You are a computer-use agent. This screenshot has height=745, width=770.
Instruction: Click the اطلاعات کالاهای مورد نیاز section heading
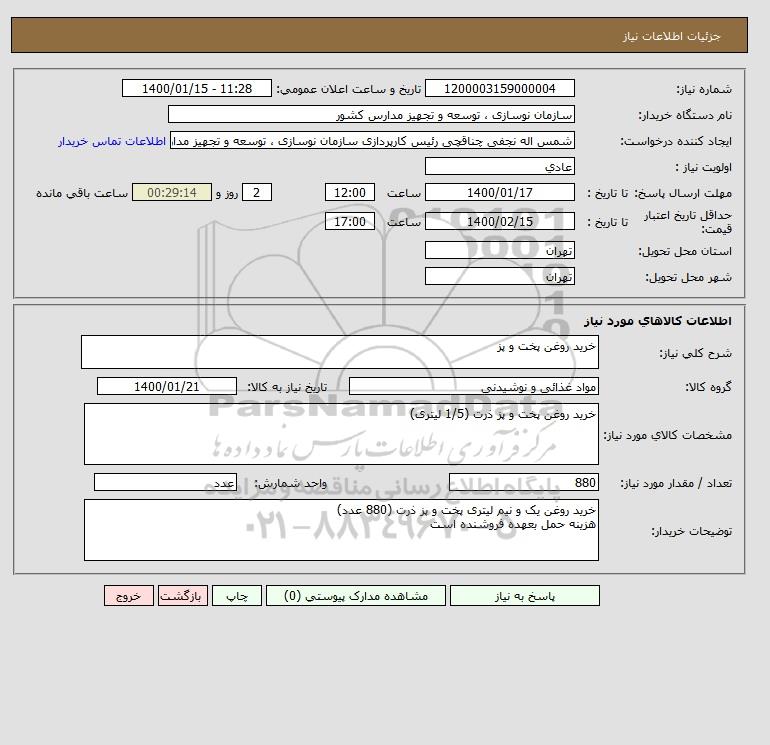click(658, 321)
